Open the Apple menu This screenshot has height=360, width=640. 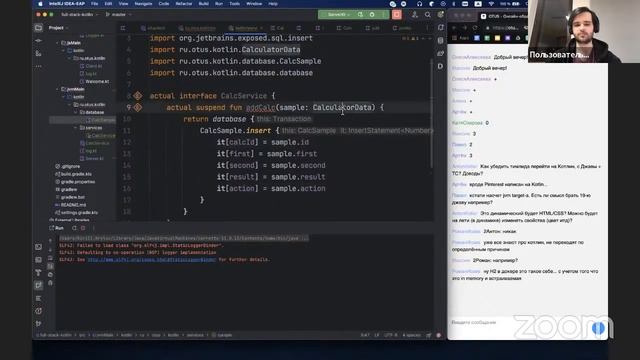pyautogui.click(x=40, y=4)
